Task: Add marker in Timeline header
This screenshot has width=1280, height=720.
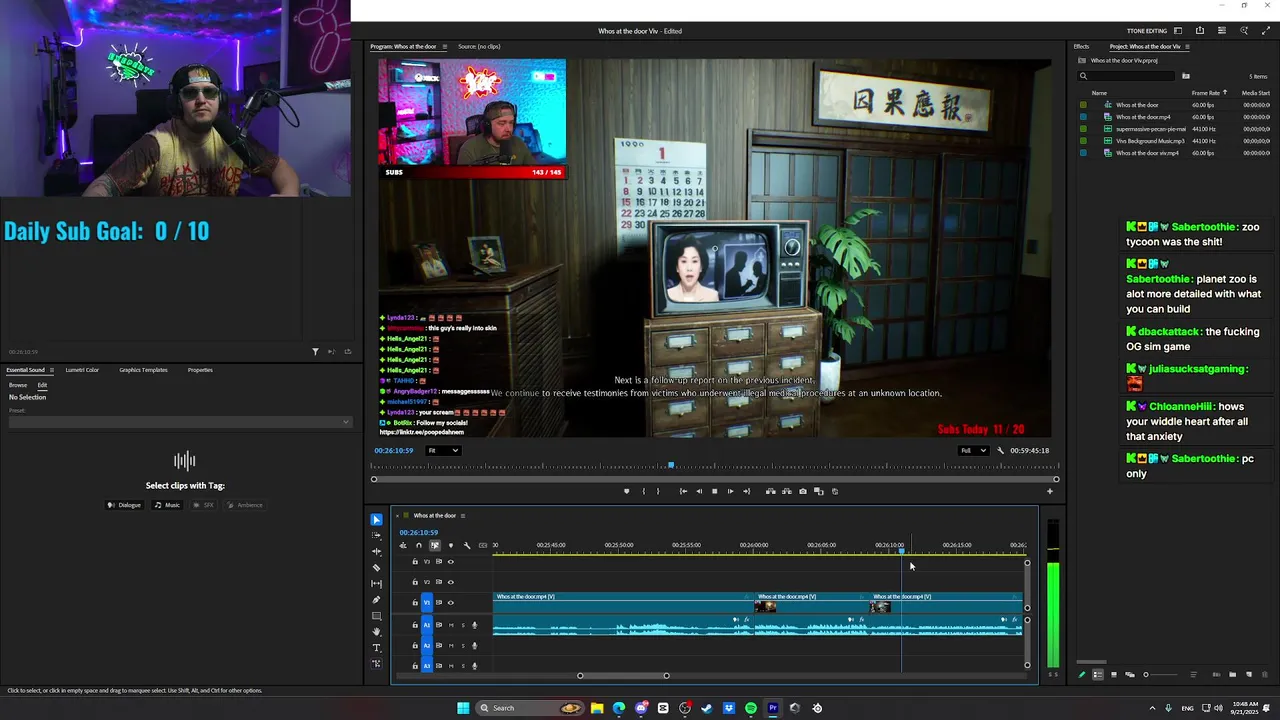Action: coord(451,545)
